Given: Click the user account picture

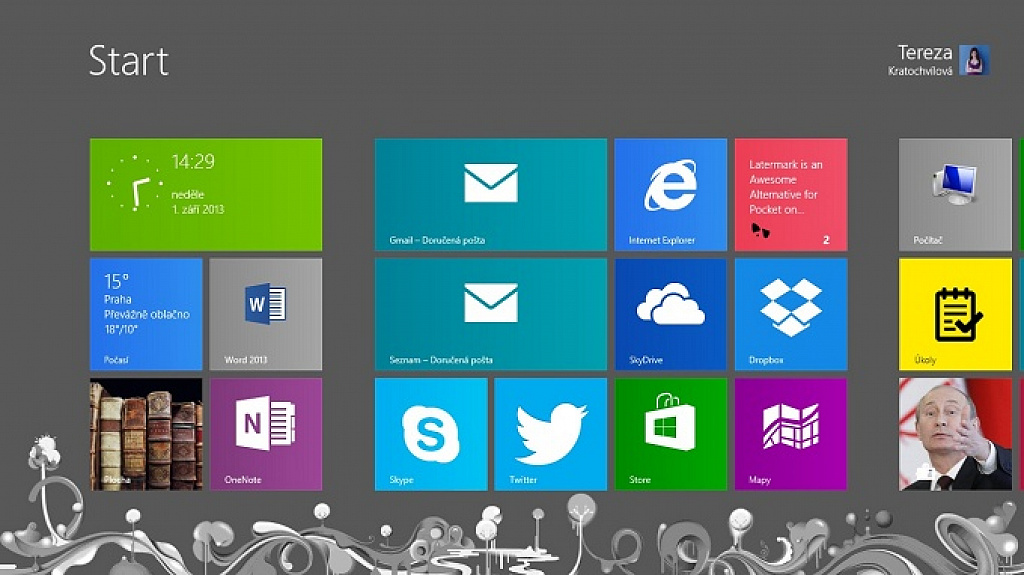Looking at the screenshot, I should (974, 60).
